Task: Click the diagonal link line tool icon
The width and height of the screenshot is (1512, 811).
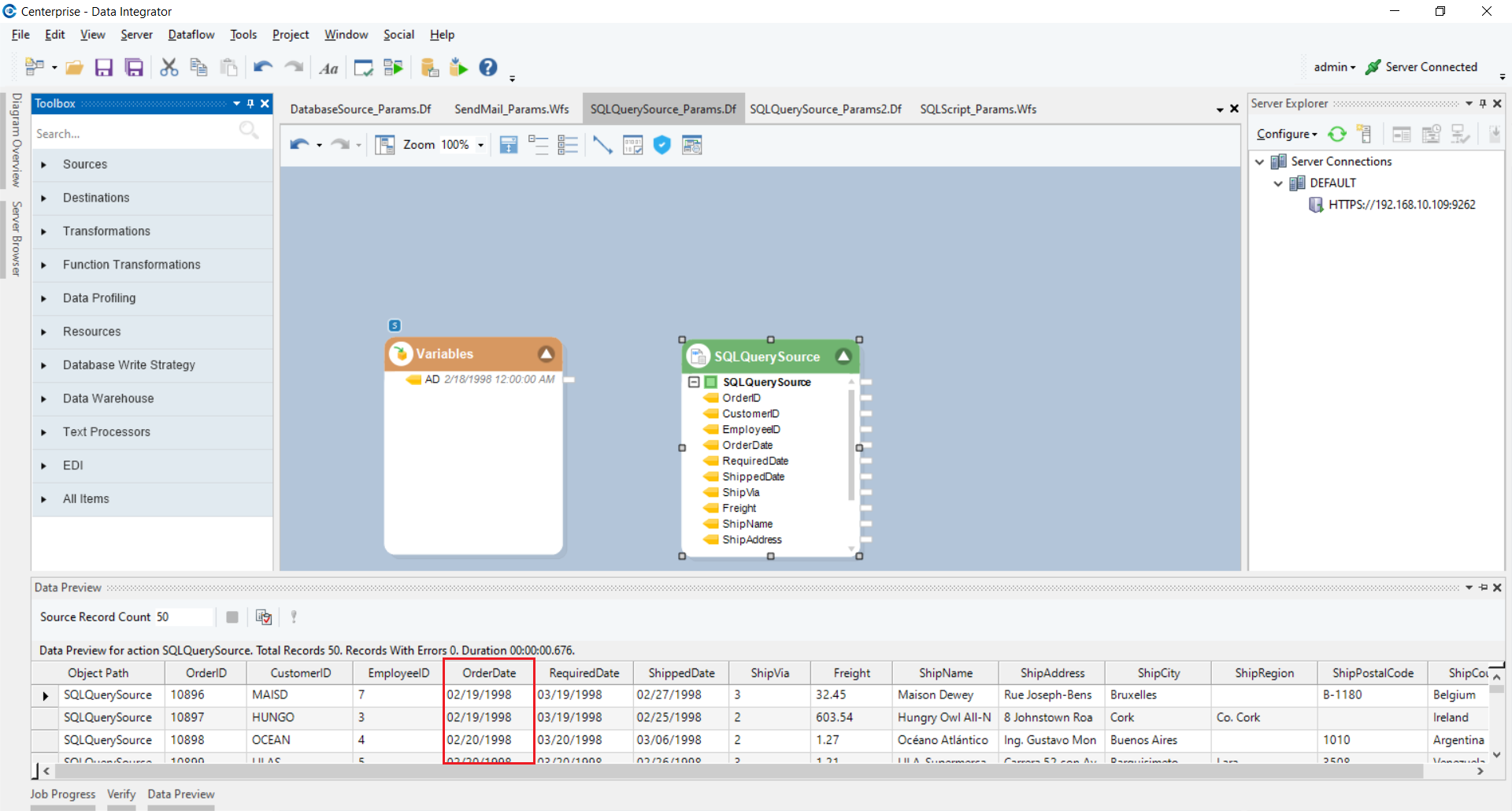Action: coord(602,145)
